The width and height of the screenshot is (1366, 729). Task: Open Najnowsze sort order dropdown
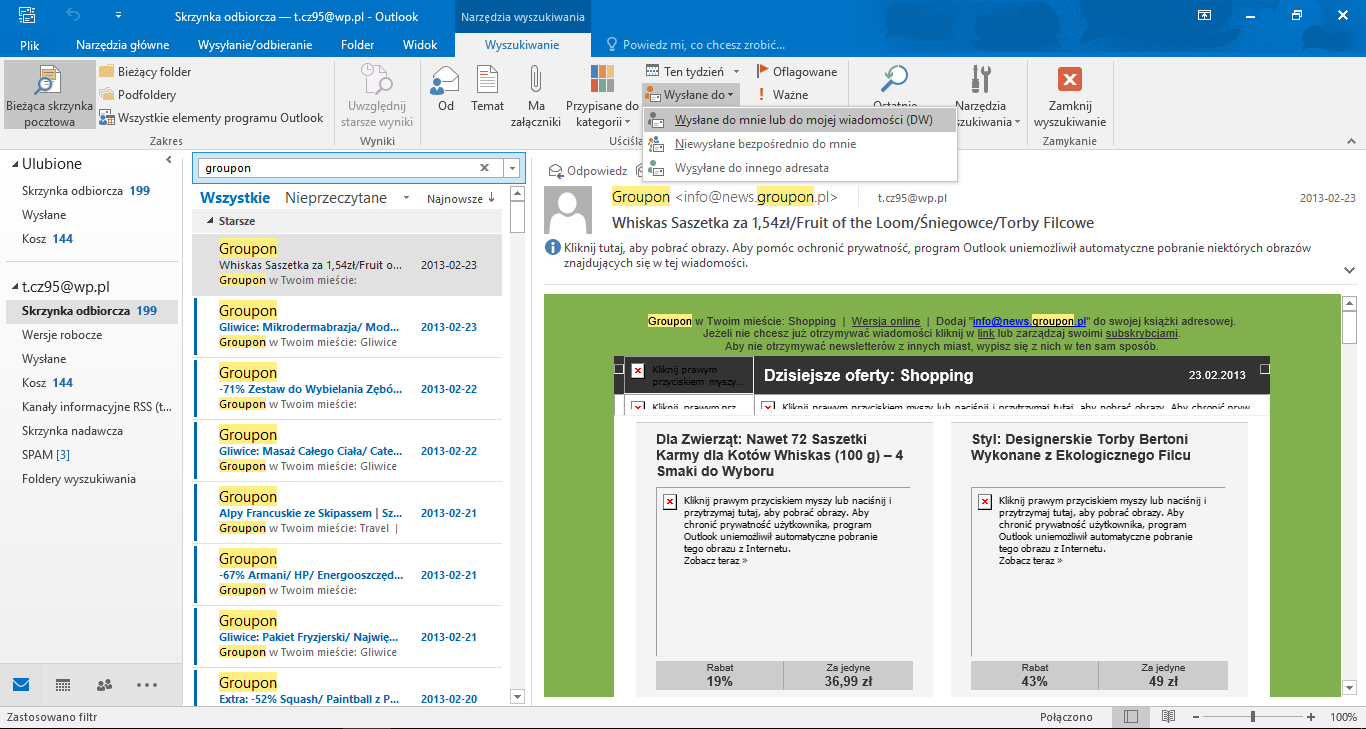click(461, 199)
